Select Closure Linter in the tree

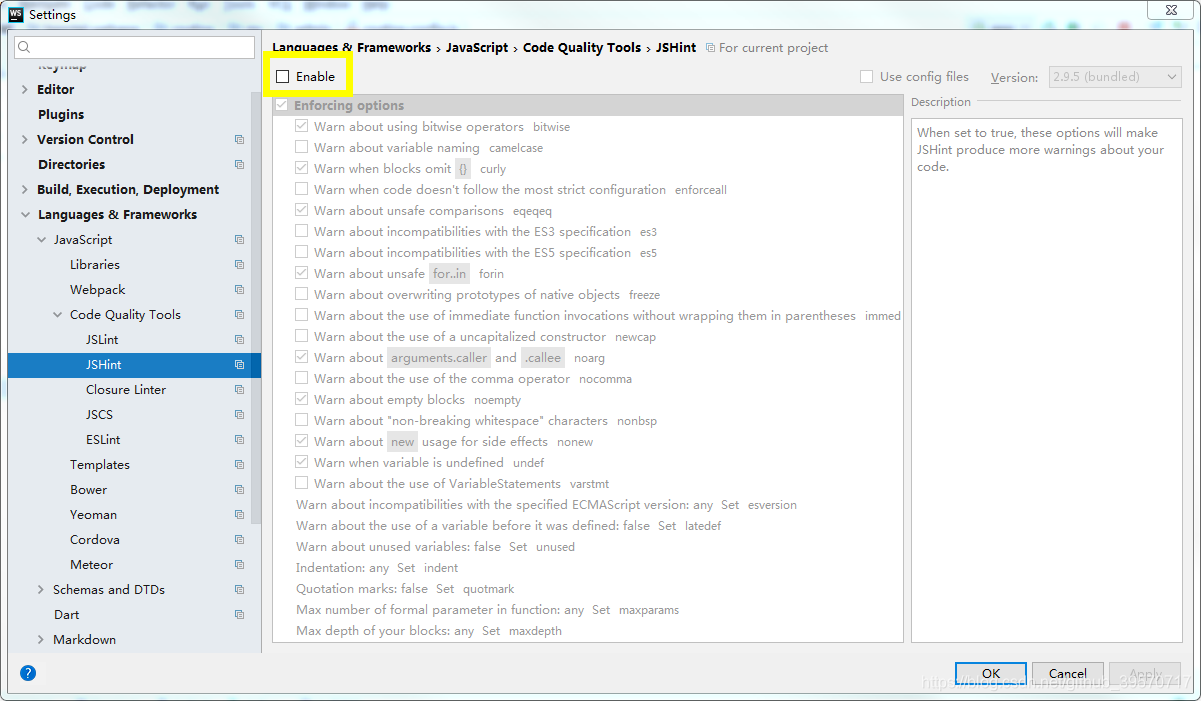tap(126, 390)
